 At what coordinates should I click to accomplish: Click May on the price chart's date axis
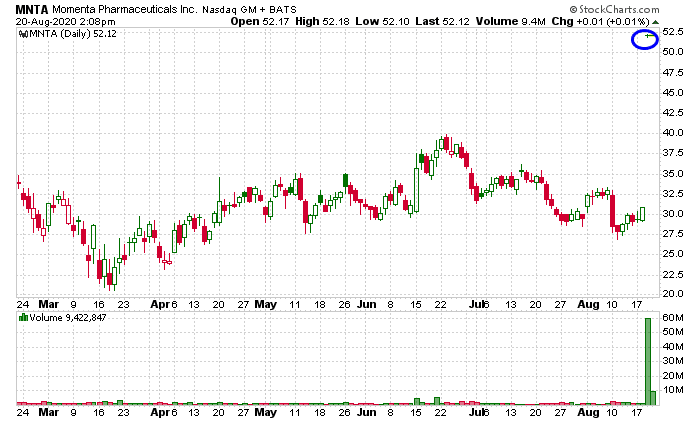tap(266, 304)
